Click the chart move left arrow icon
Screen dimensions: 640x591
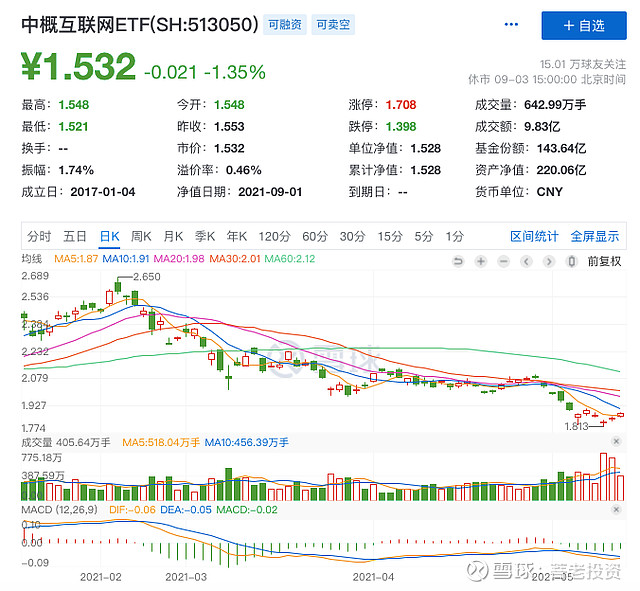(527, 261)
